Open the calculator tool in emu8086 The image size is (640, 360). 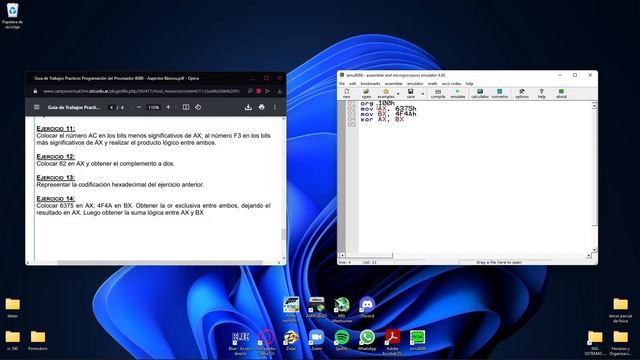click(x=480, y=93)
